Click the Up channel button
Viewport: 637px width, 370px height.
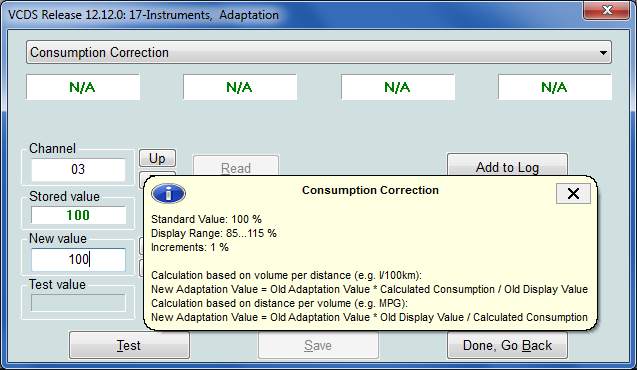[157, 158]
